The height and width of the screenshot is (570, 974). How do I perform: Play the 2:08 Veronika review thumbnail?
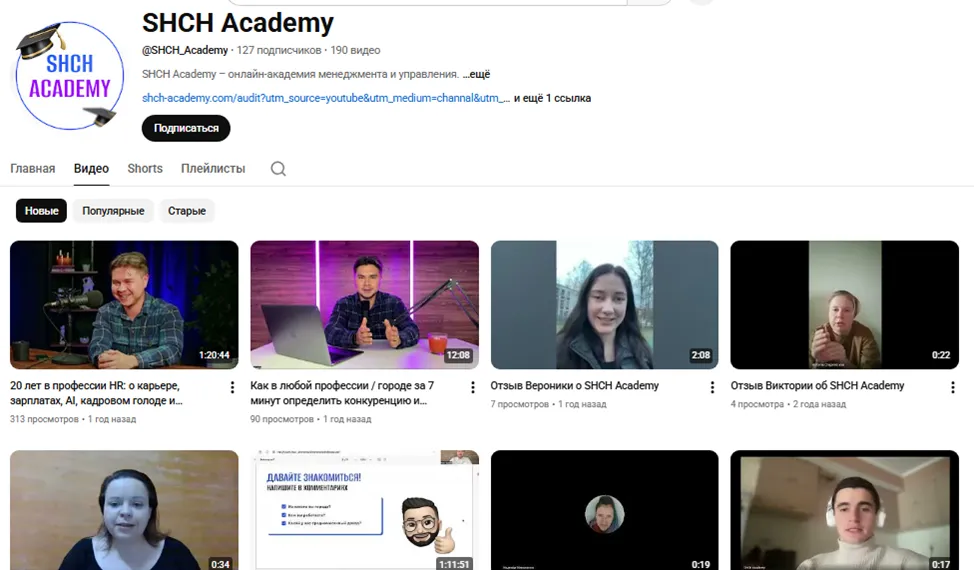click(604, 305)
